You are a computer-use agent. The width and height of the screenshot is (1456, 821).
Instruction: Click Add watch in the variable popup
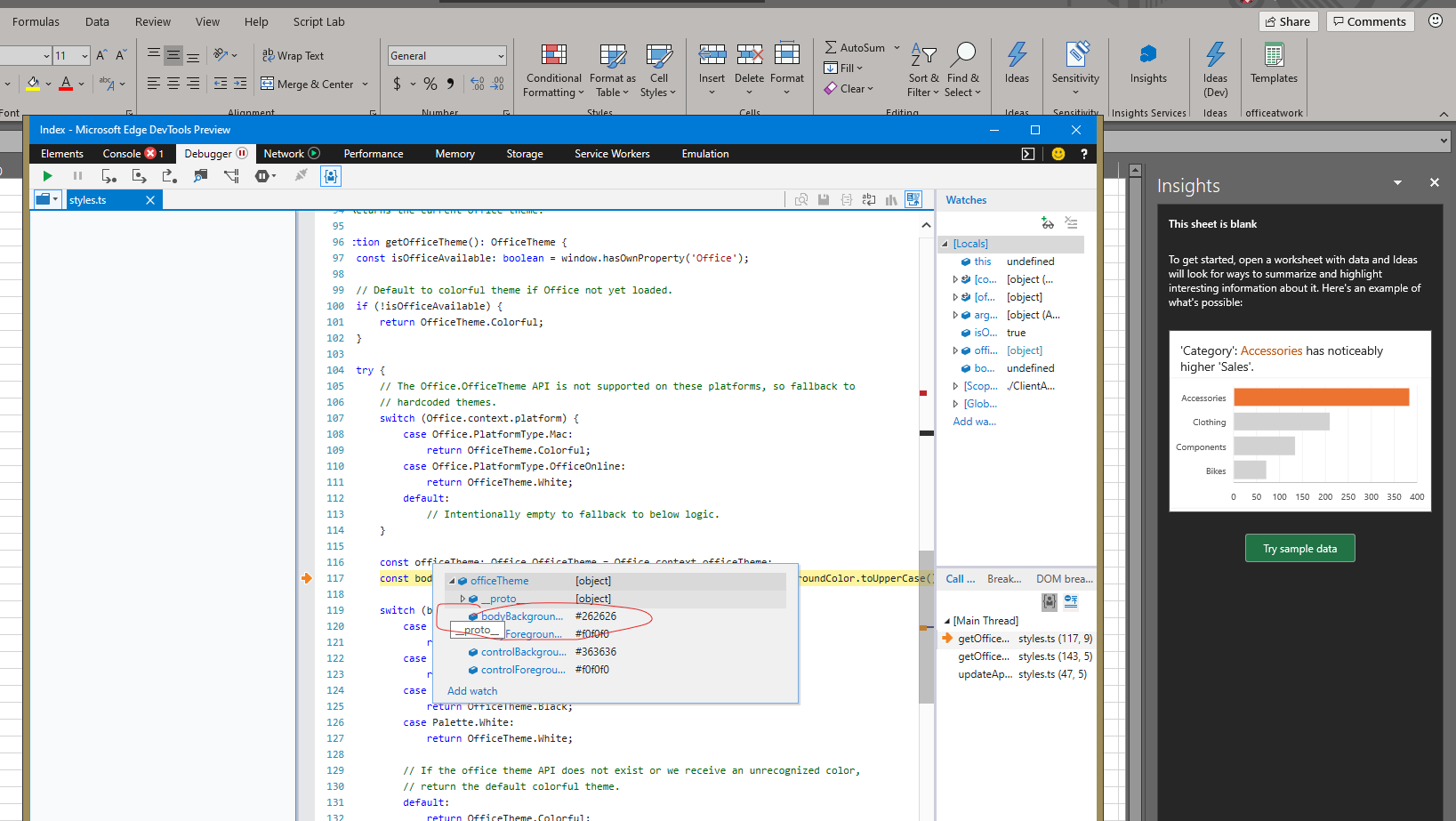[x=471, y=690]
